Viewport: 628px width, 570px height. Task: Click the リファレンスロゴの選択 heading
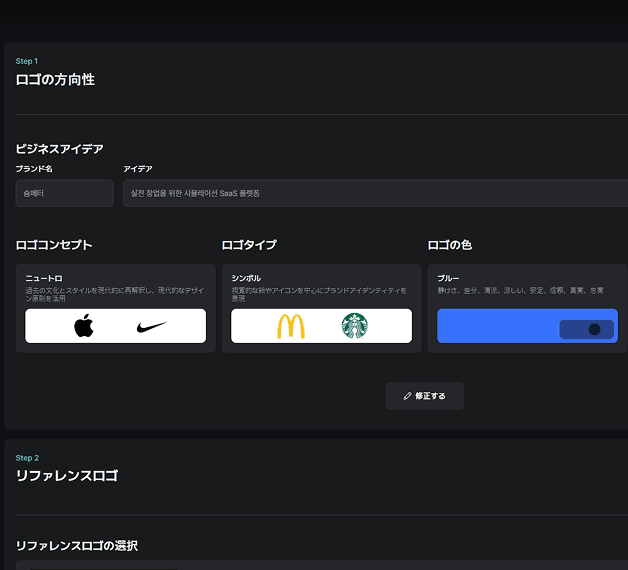76,546
